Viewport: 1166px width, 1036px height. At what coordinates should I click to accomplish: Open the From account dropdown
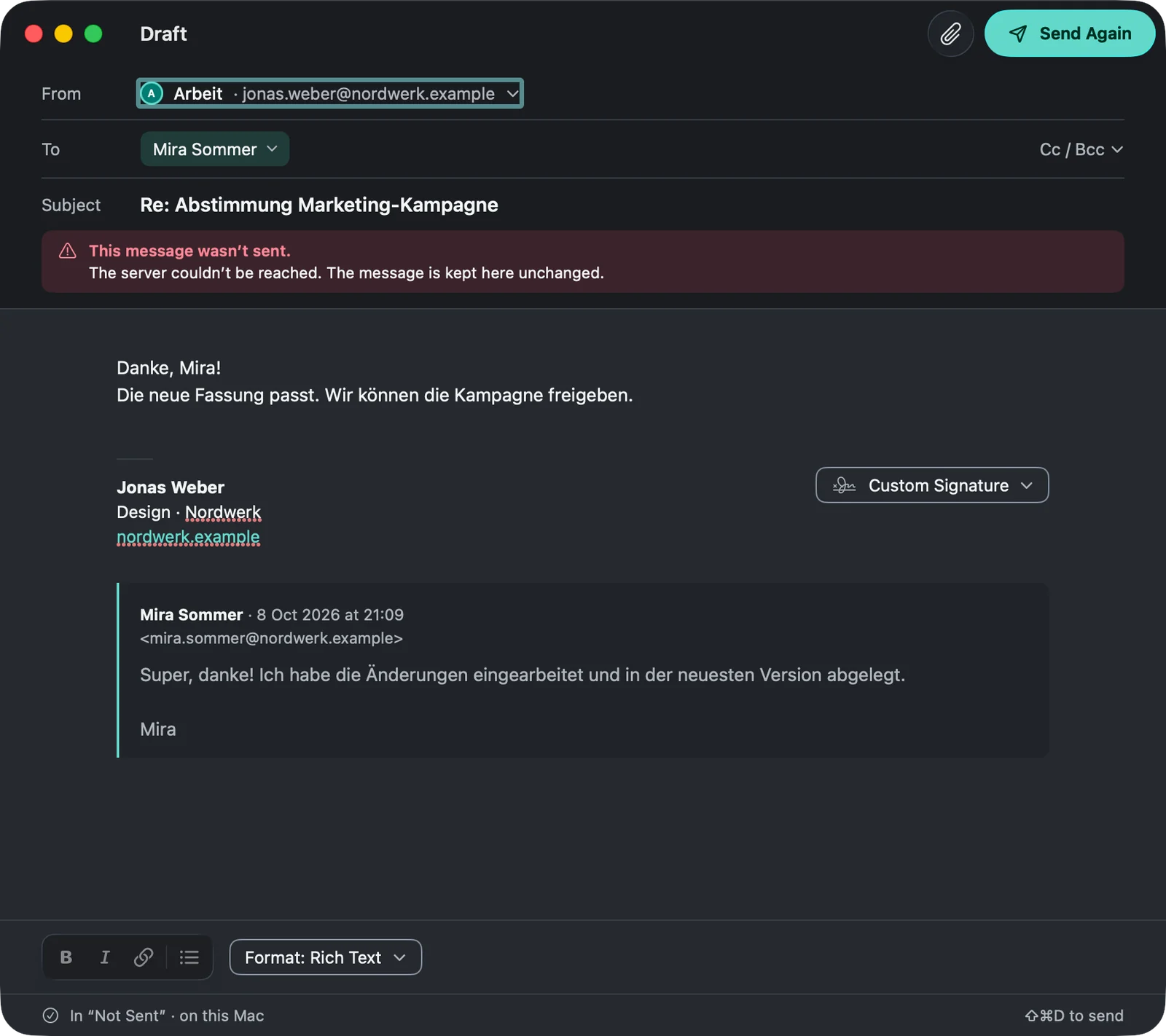[329, 93]
